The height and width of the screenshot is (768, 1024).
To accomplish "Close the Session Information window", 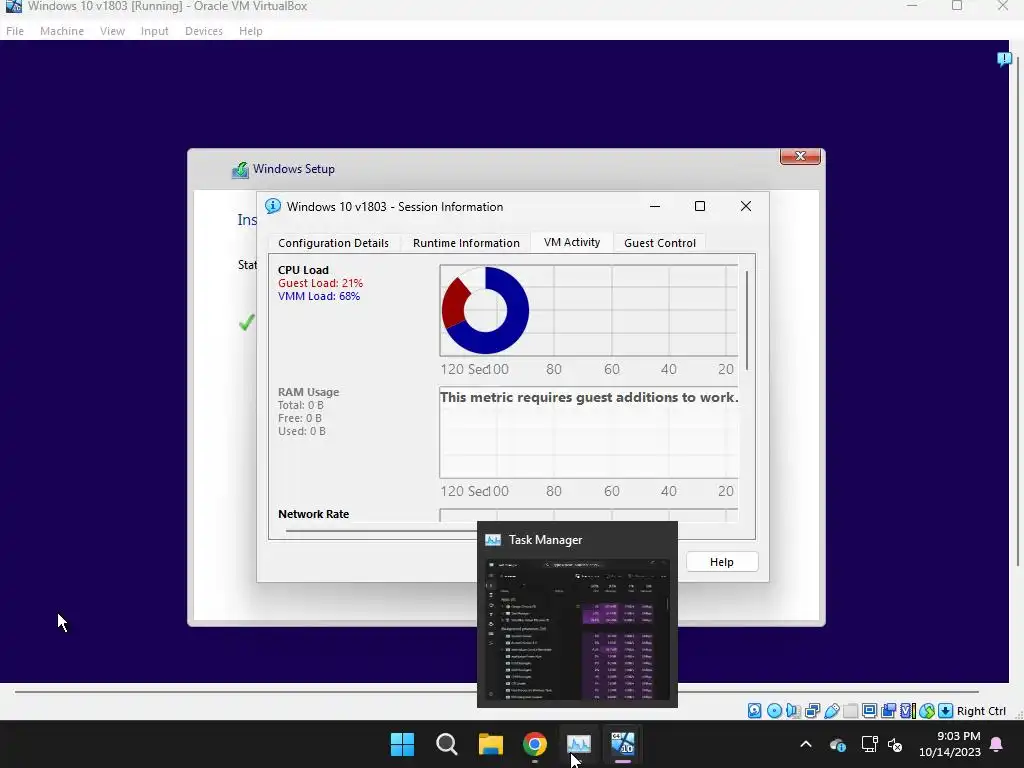I will point(746,206).
